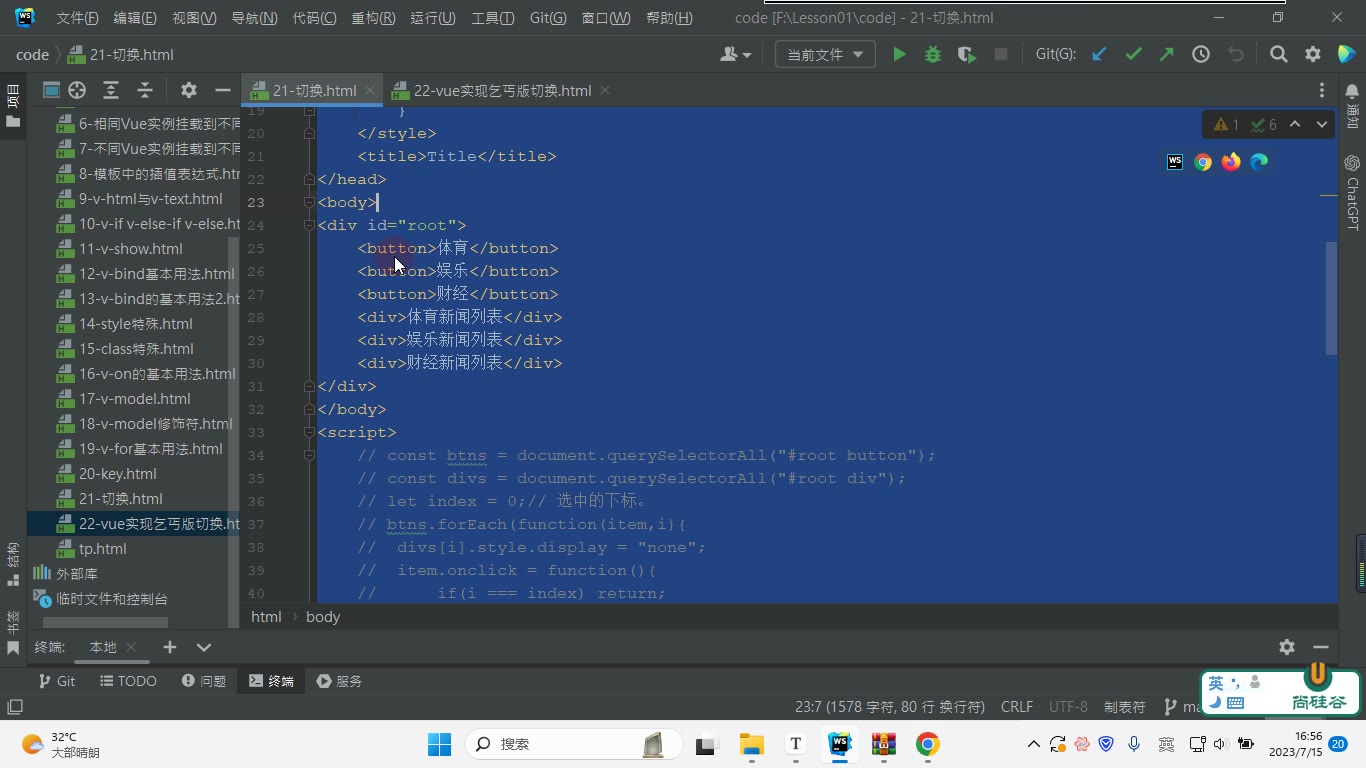Open the Git tool window button
The image size is (1366, 768).
pos(57,681)
